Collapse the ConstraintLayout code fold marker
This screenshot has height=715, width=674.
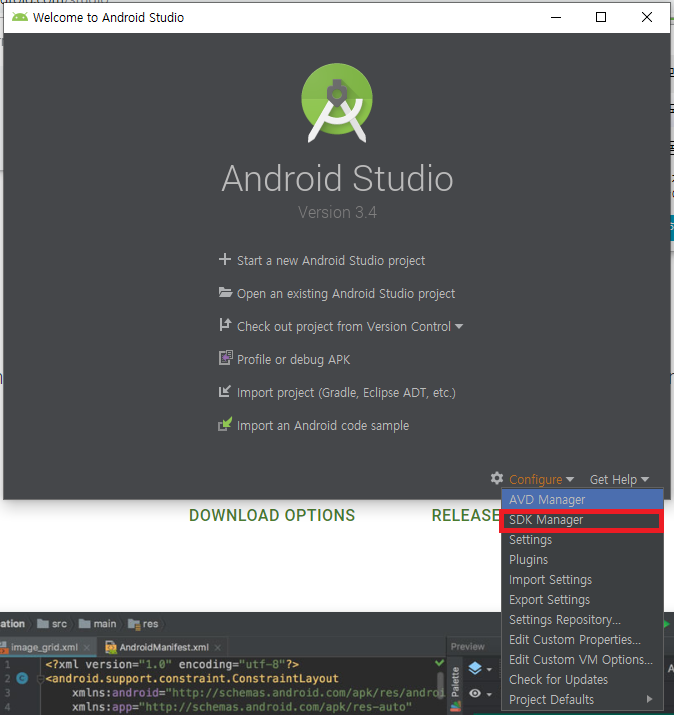40,679
